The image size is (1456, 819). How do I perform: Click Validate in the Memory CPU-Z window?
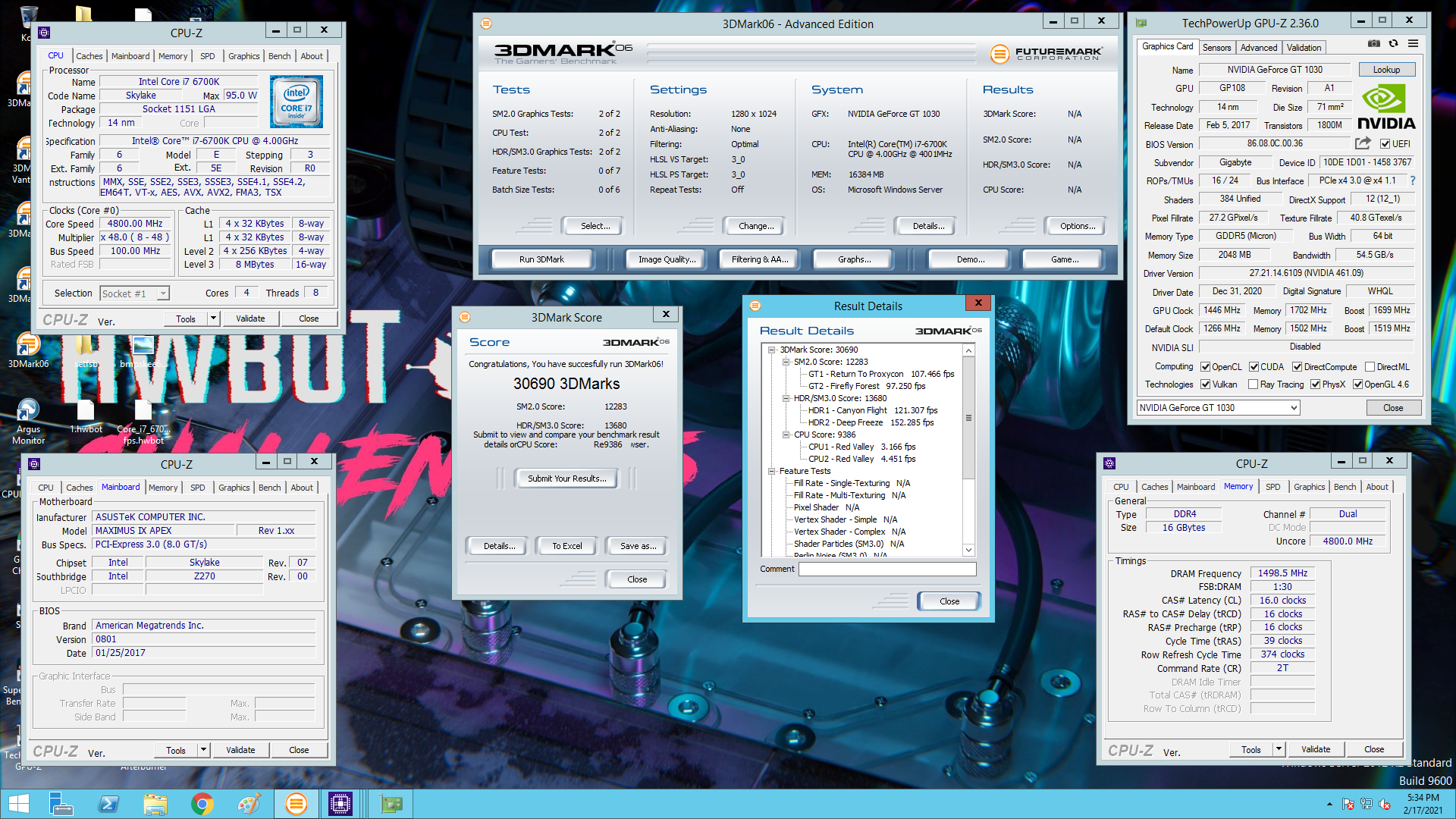click(x=1316, y=749)
